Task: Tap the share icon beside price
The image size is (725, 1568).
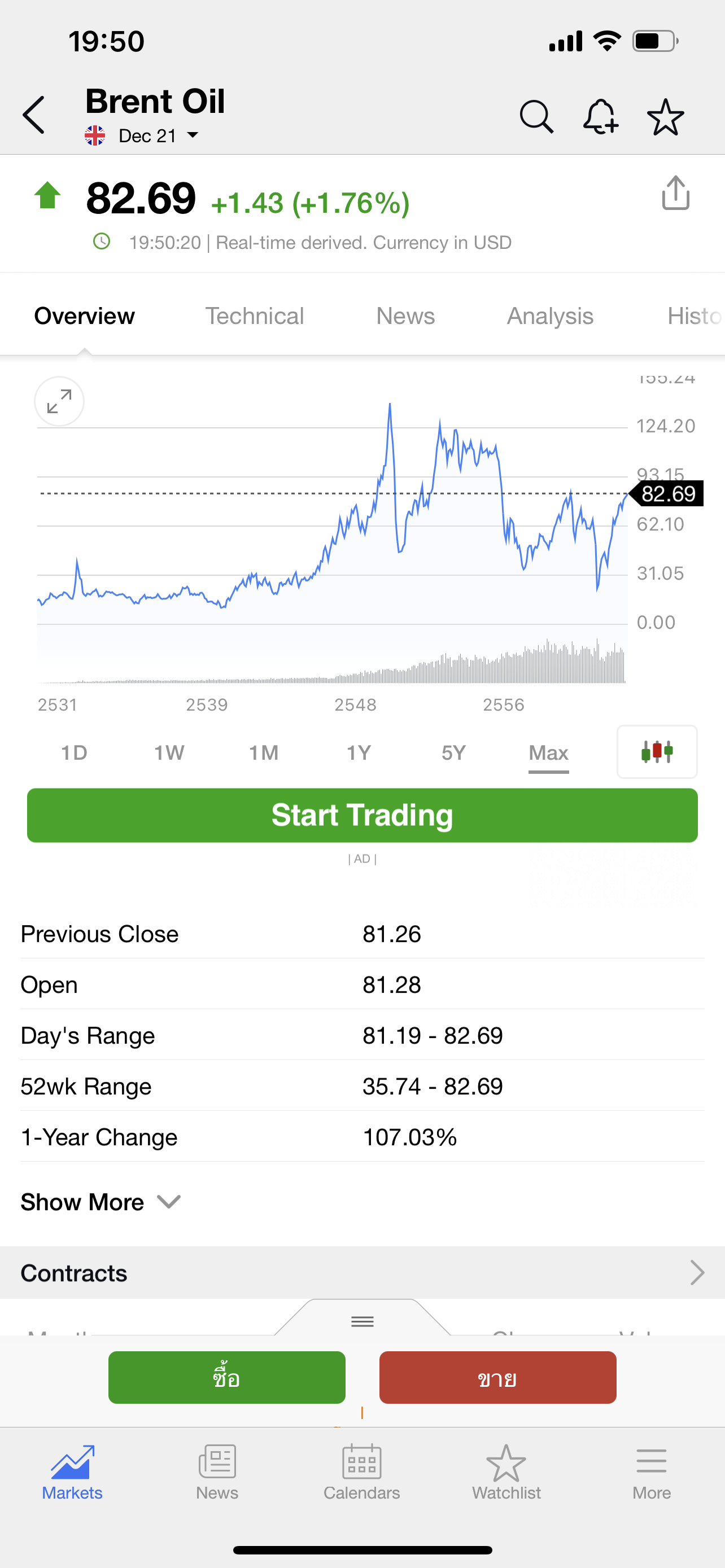Action: 675,194
